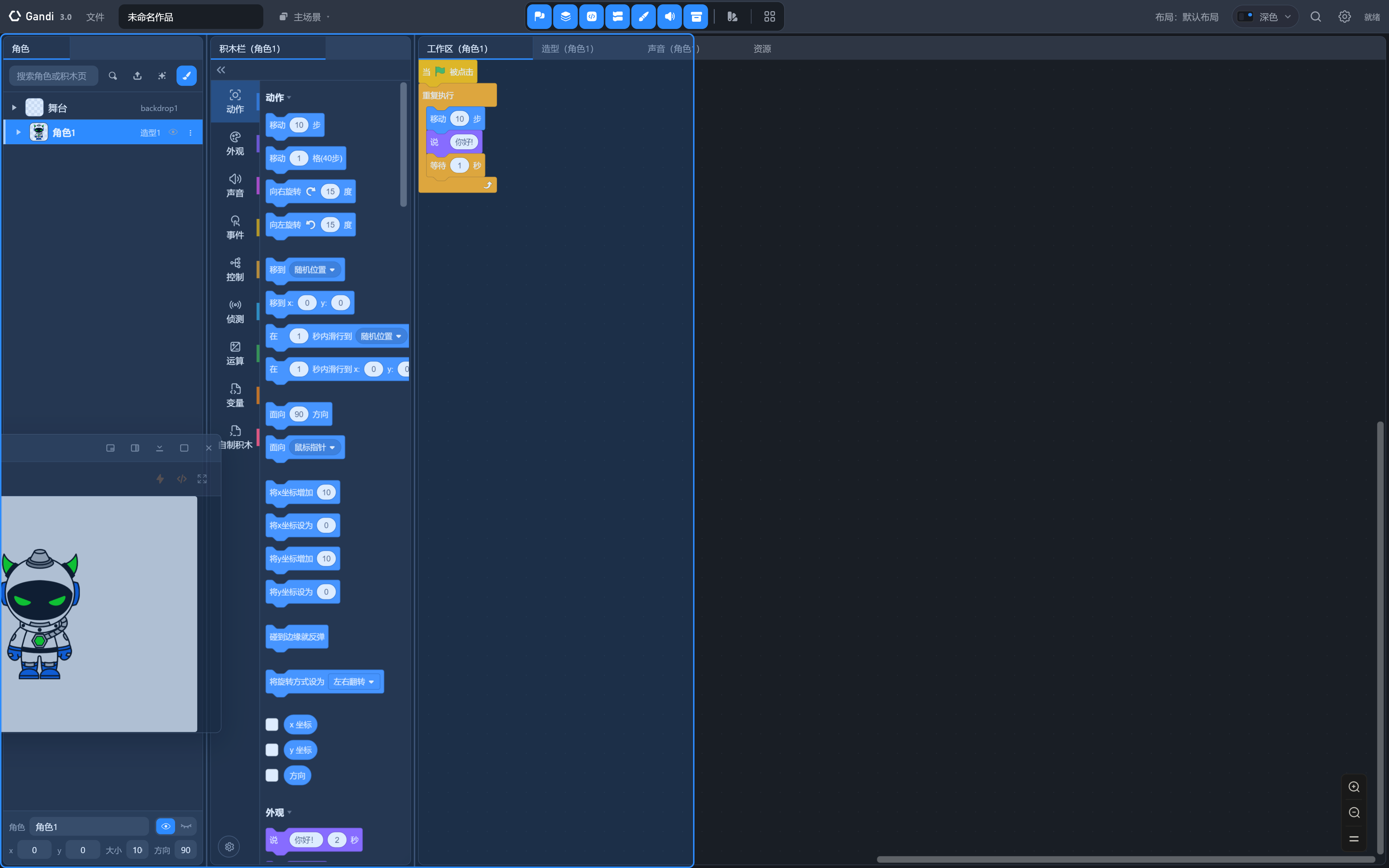1389x868 pixels.
Task: Open the 随机位置 dropdown in 移到 block
Action: (315, 270)
